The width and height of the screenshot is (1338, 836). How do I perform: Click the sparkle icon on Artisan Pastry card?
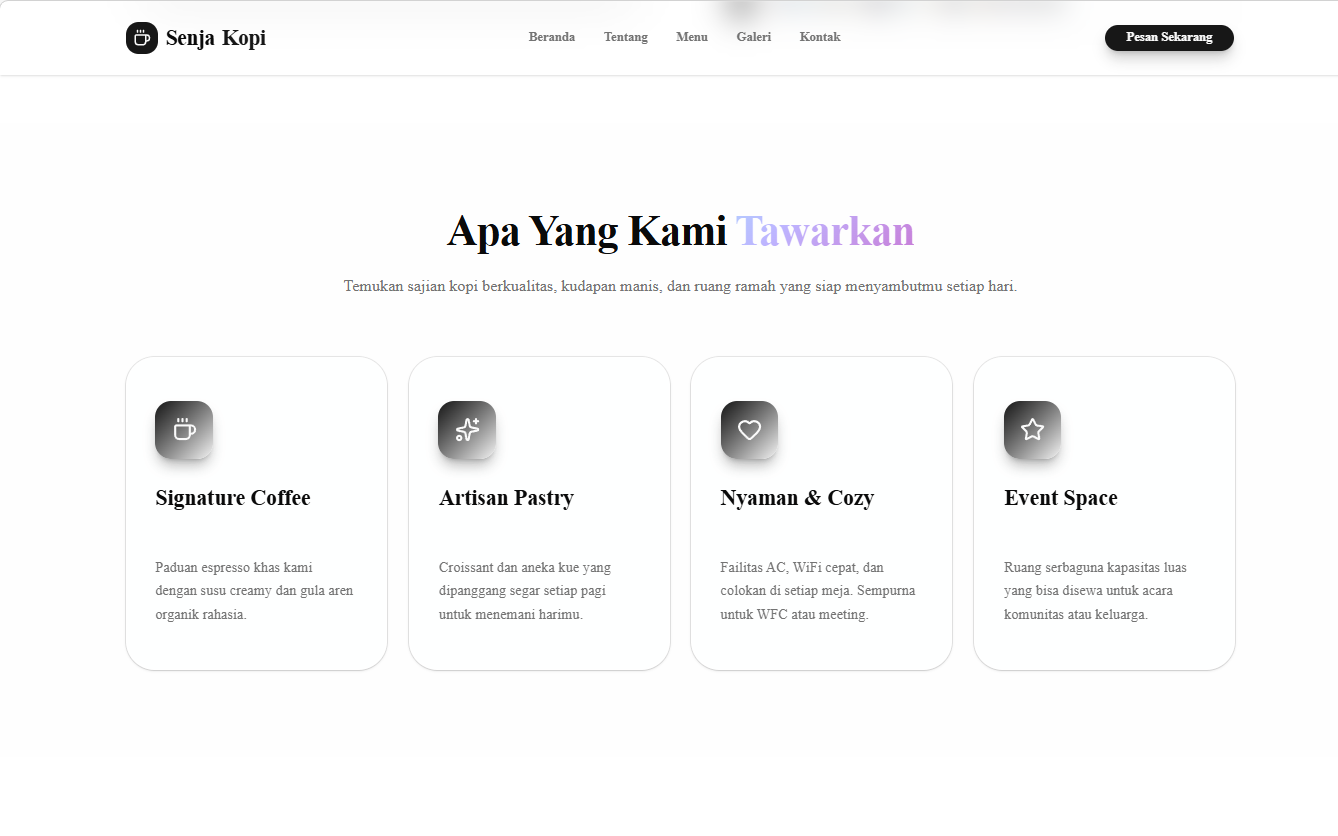pyautogui.click(x=467, y=429)
